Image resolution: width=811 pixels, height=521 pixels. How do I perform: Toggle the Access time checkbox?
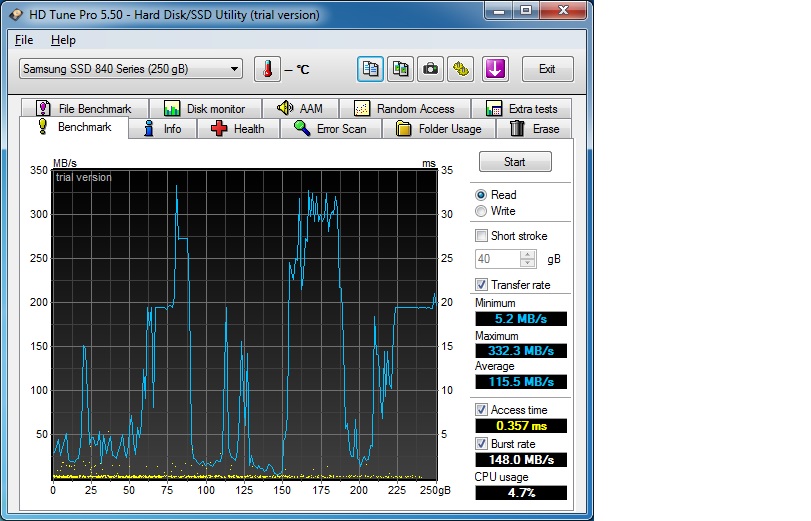[x=482, y=410]
